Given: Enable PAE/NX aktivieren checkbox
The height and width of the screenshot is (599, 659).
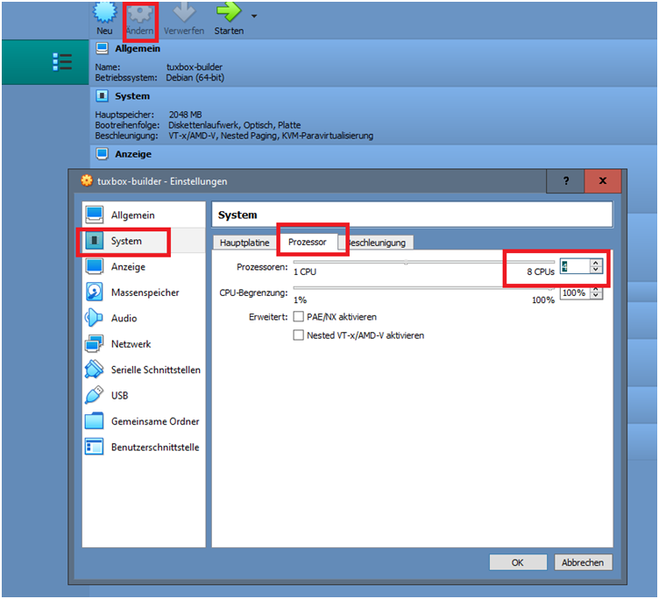Looking at the screenshot, I should click(x=298, y=317).
